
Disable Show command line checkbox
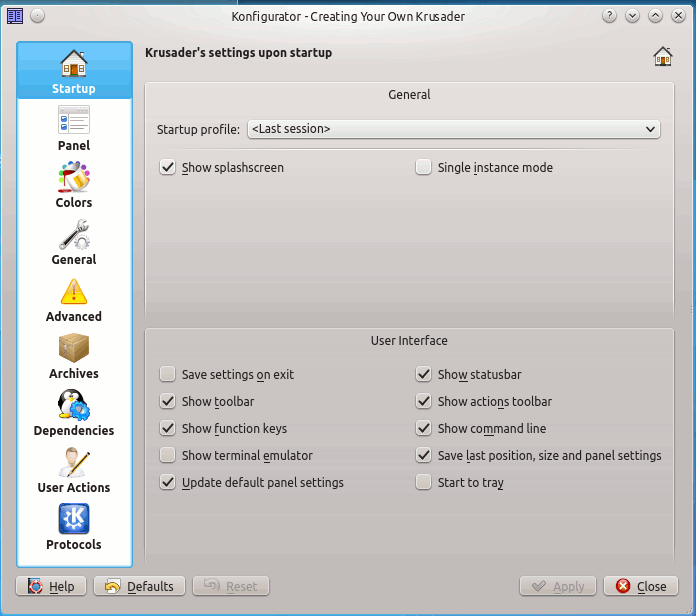[x=423, y=428]
